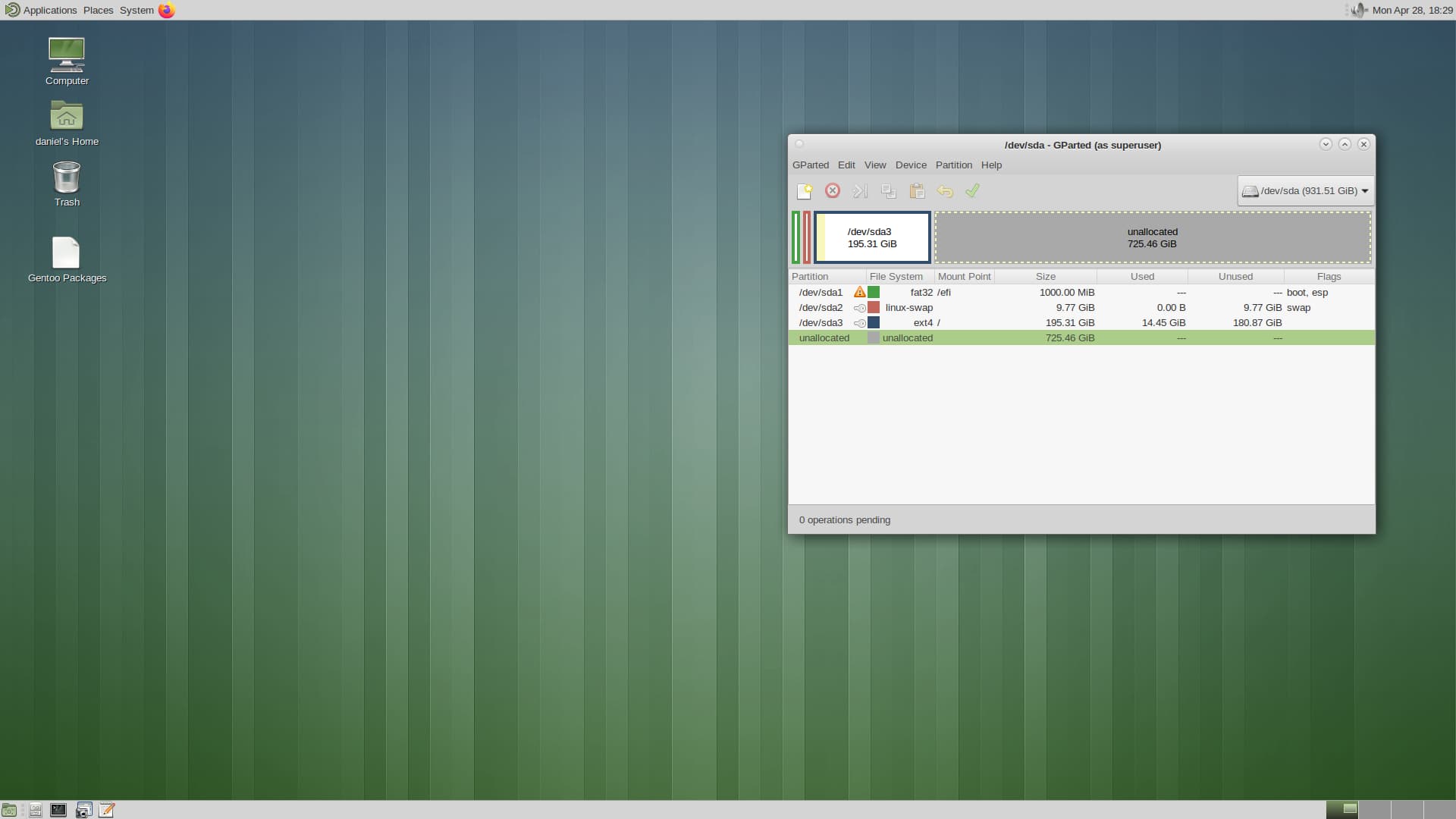Click the green fat32 color swatch
Image resolution: width=1456 pixels, height=819 pixels.
pyautogui.click(x=874, y=292)
